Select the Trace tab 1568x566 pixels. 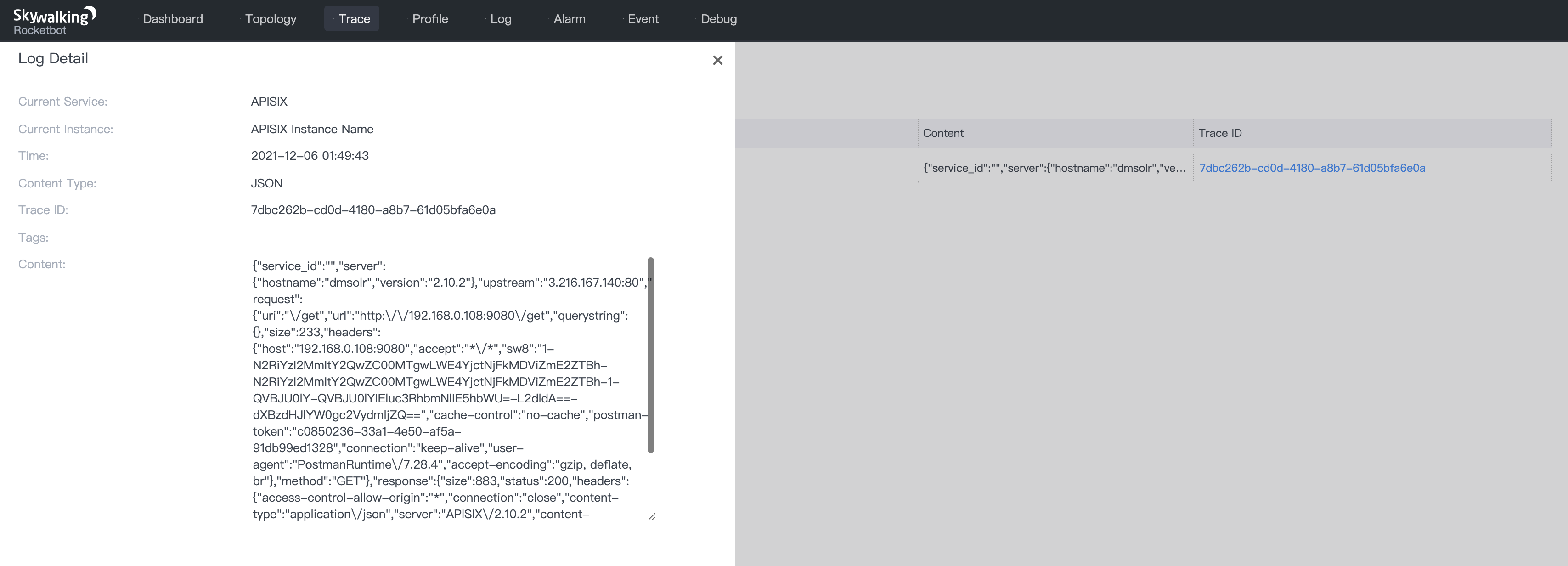(354, 19)
